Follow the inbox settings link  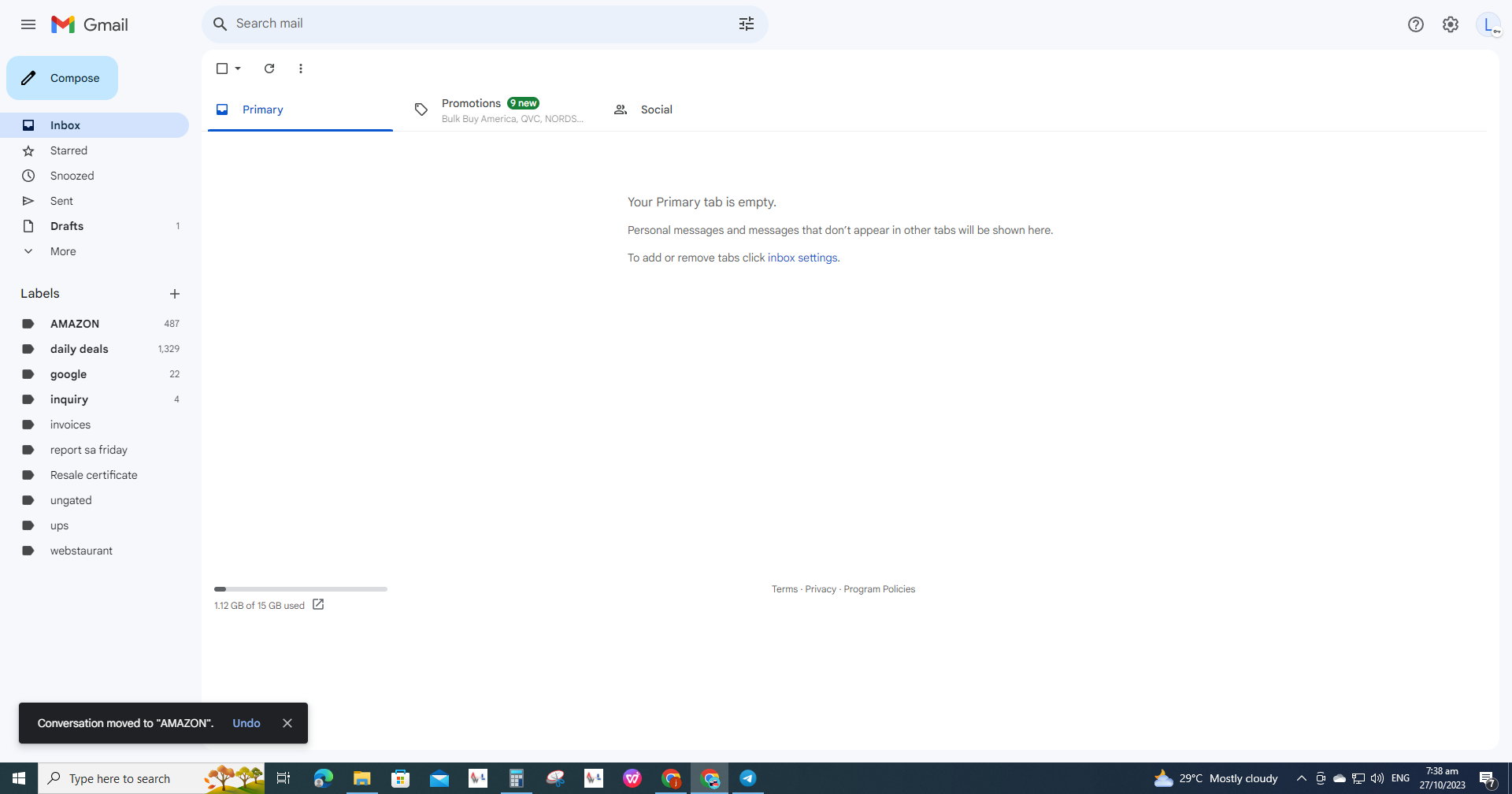click(802, 258)
